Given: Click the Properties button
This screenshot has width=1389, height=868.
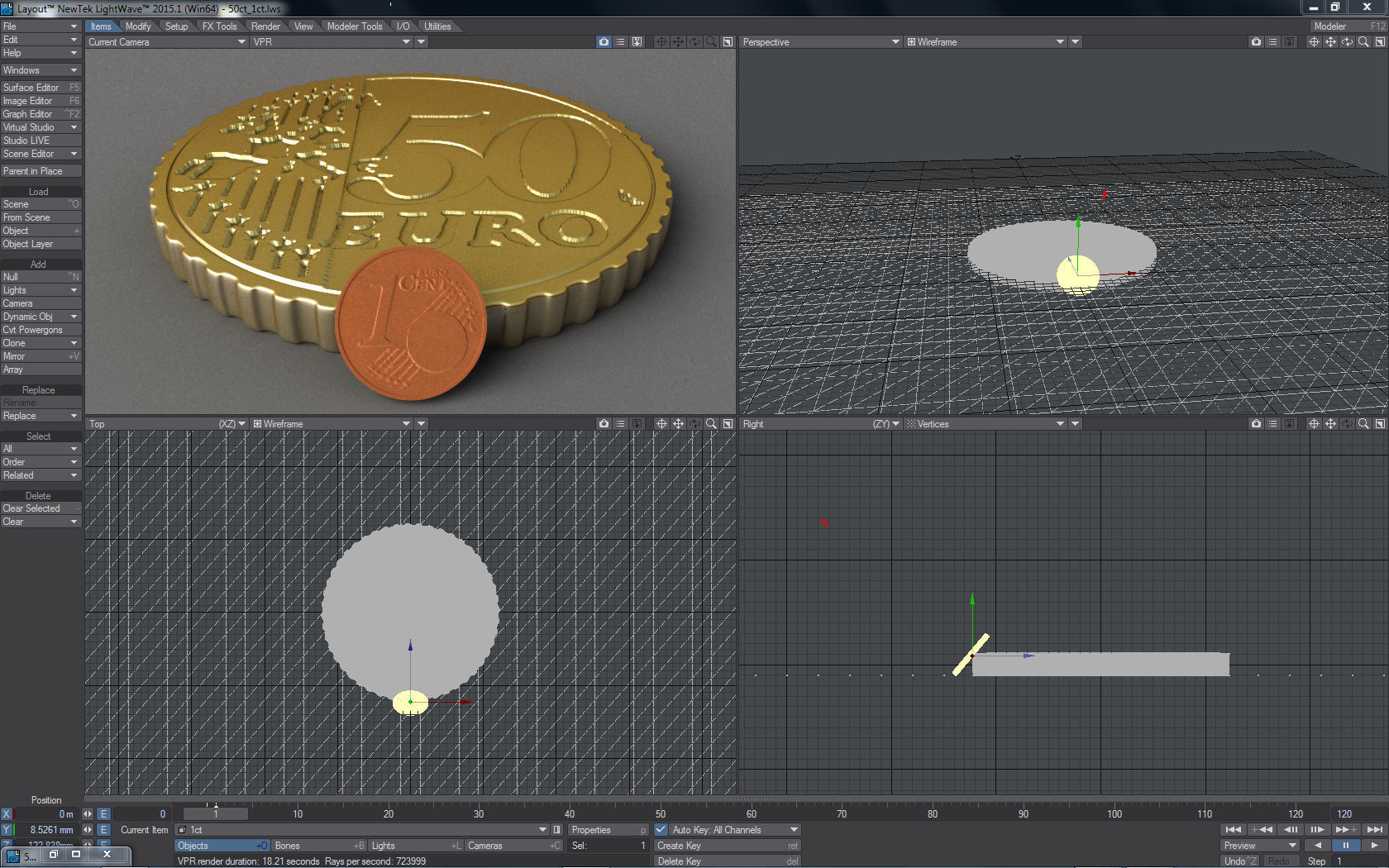Looking at the screenshot, I should point(609,829).
